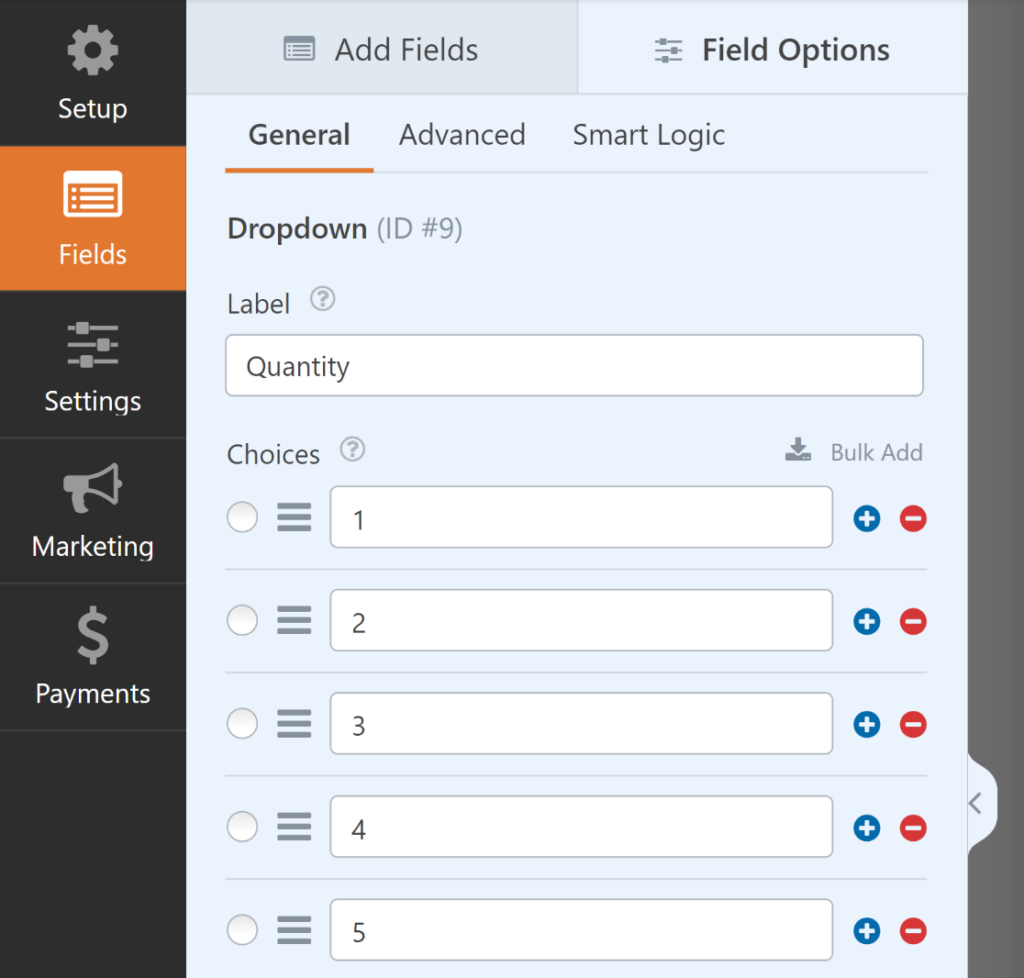Click the Bulk Add download icon
1024x978 pixels.
(797, 450)
